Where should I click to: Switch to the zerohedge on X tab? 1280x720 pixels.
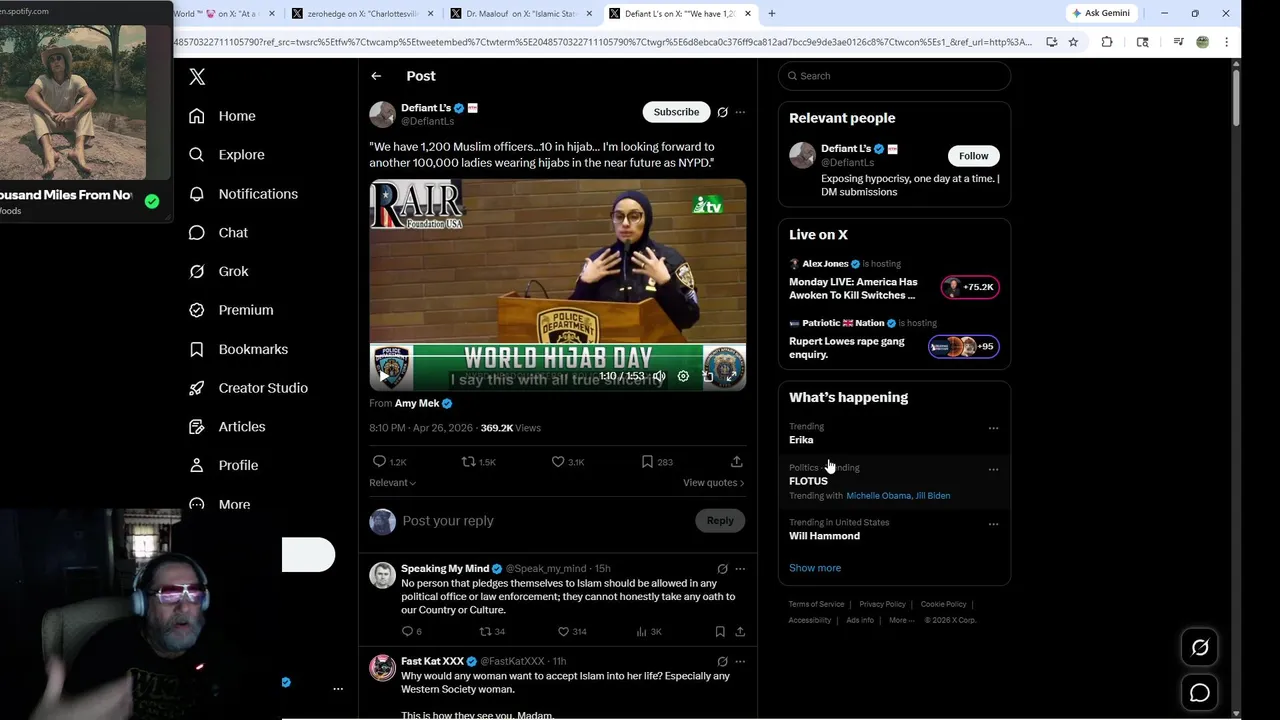363,14
